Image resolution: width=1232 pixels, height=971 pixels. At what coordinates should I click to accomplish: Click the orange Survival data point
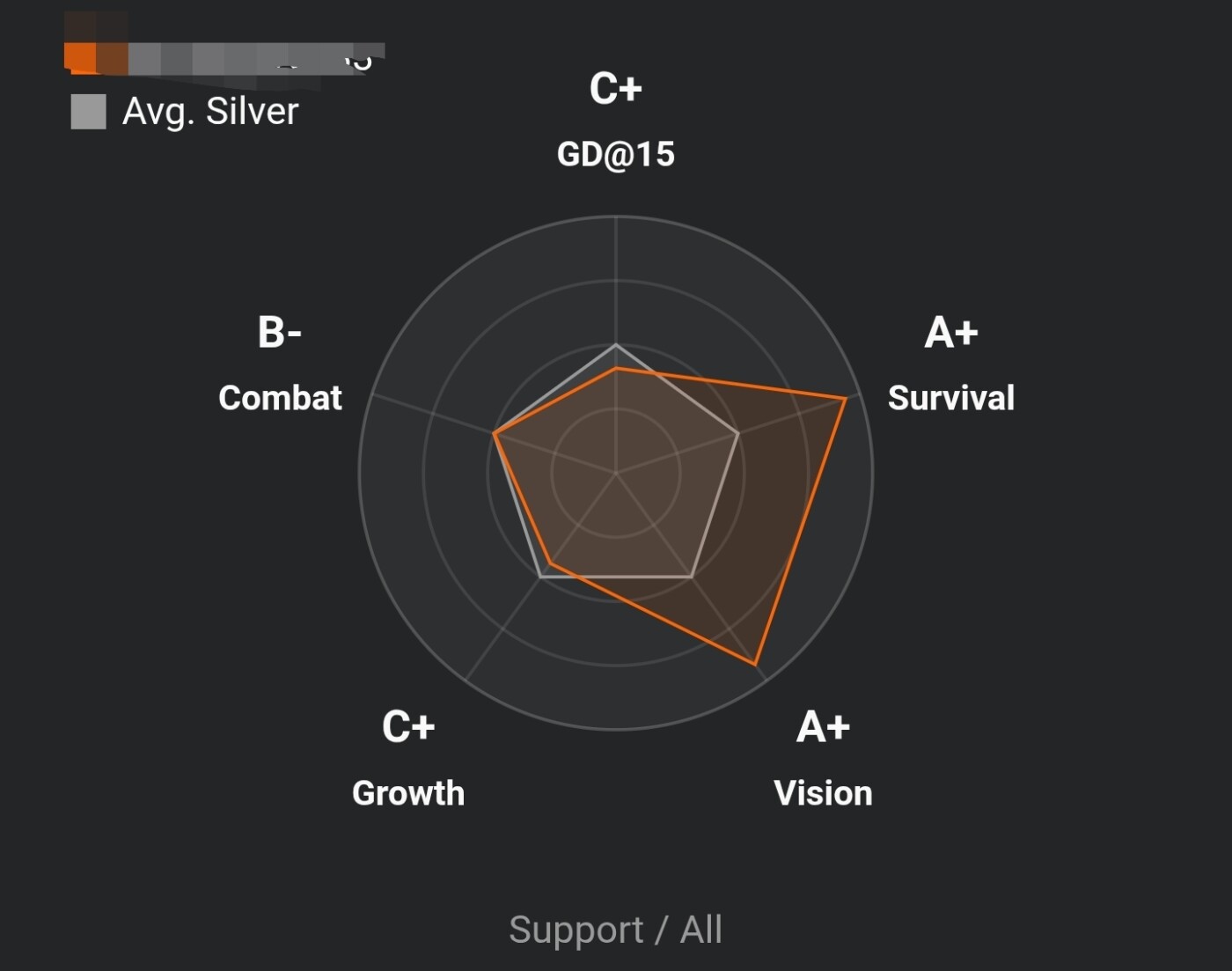pyautogui.click(x=845, y=399)
